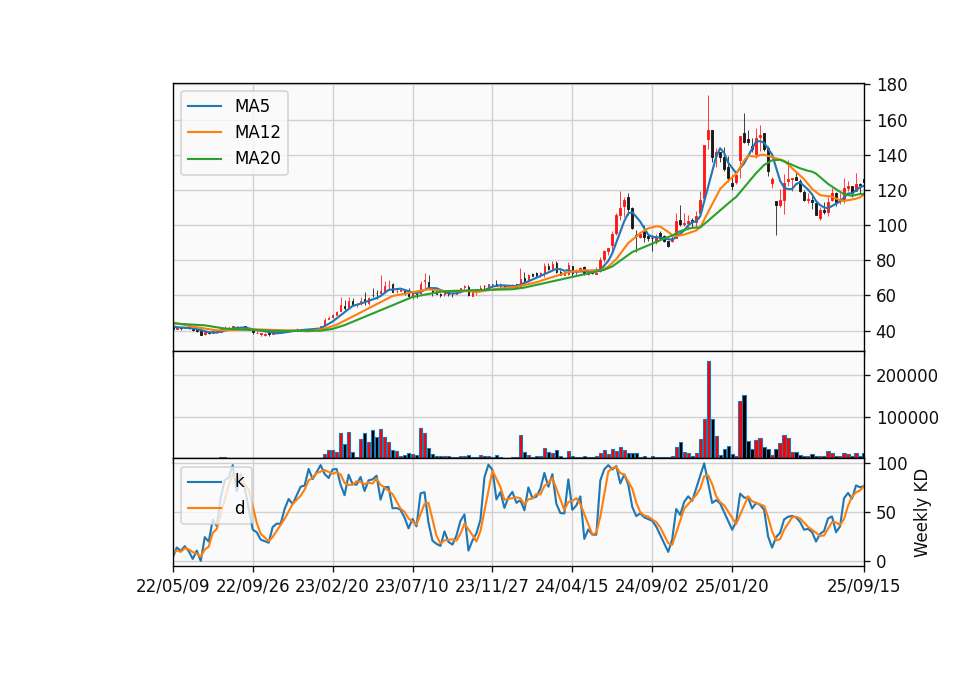Click the 40 price axis label

[x=887, y=332]
